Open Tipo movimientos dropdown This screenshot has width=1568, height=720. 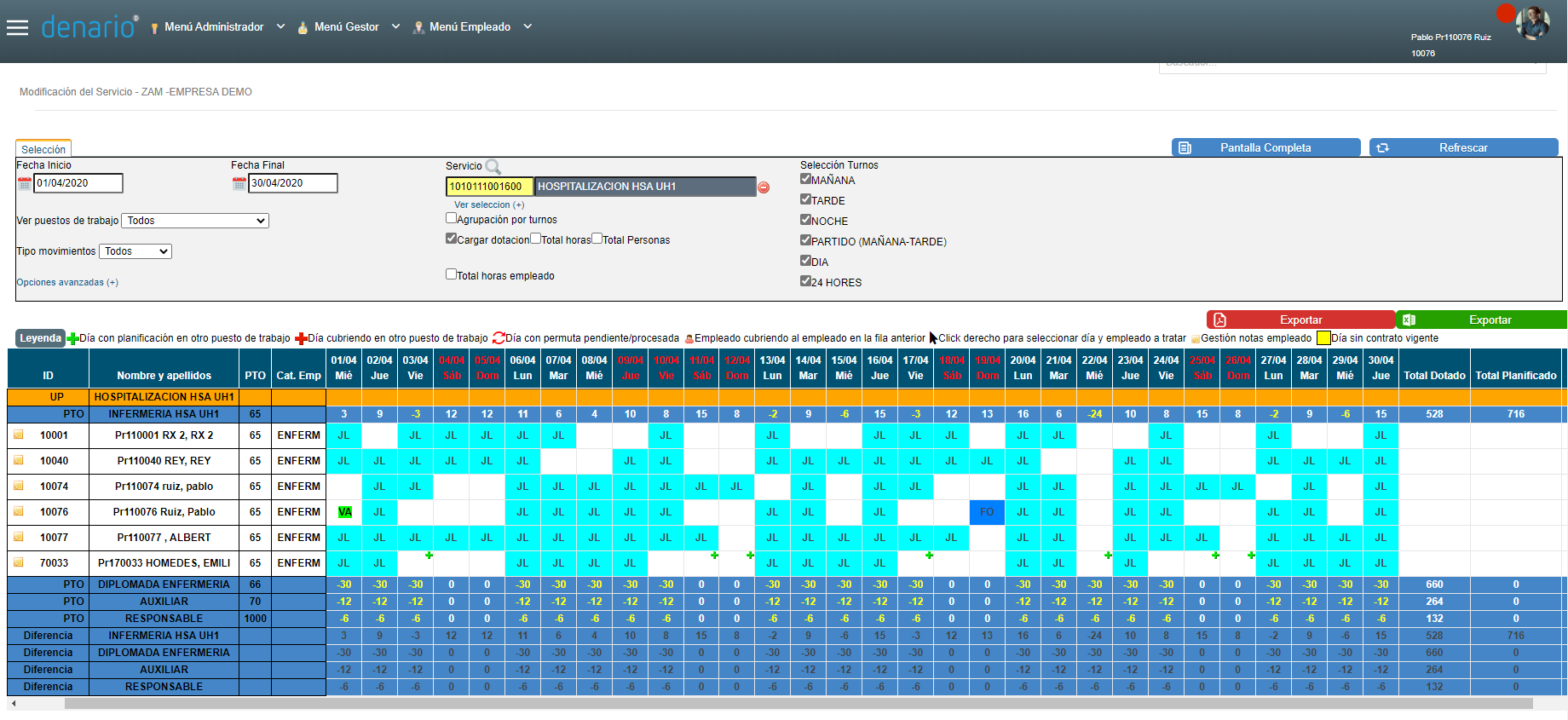135,251
